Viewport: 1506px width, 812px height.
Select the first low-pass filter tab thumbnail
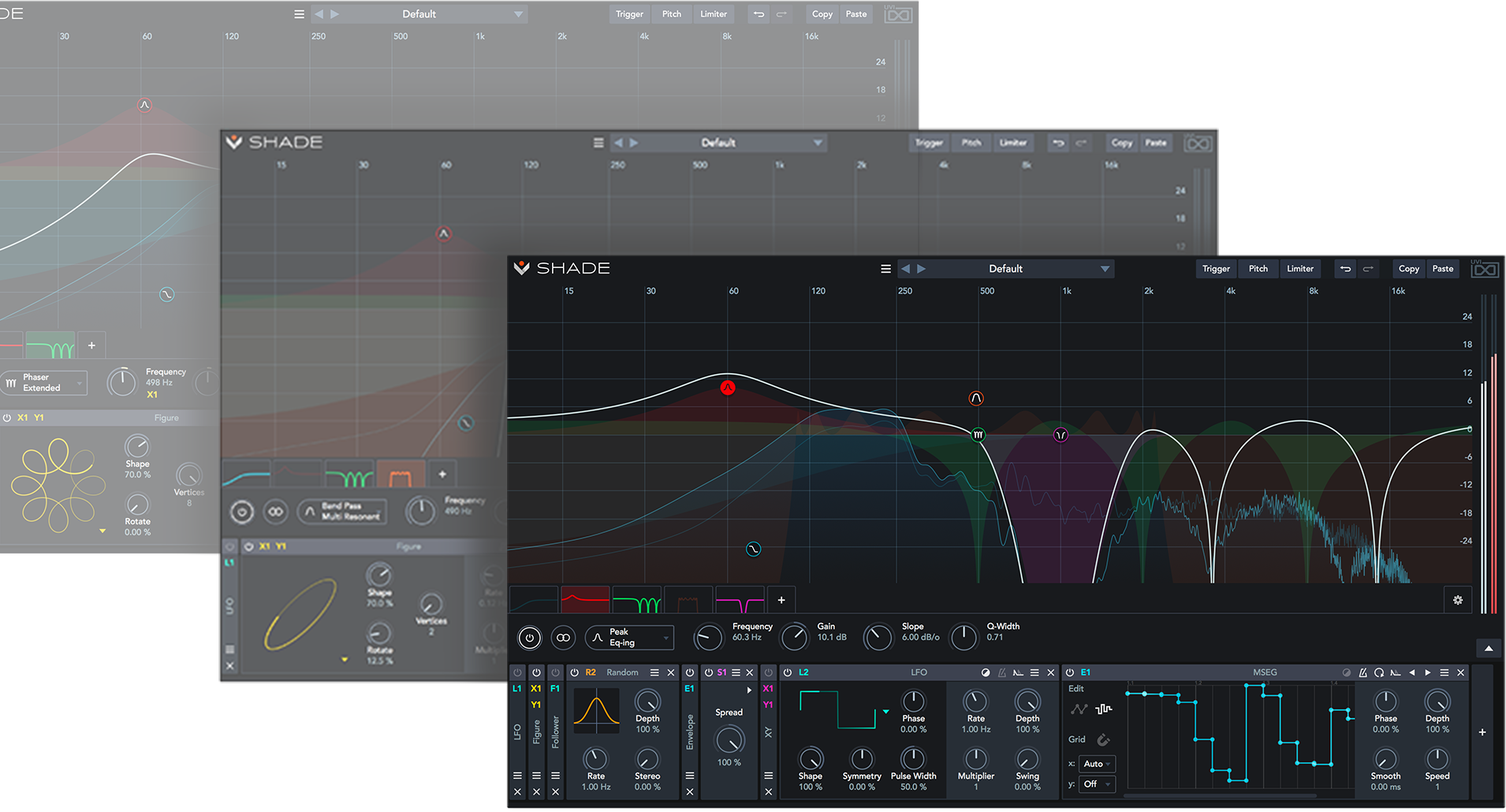tap(535, 600)
